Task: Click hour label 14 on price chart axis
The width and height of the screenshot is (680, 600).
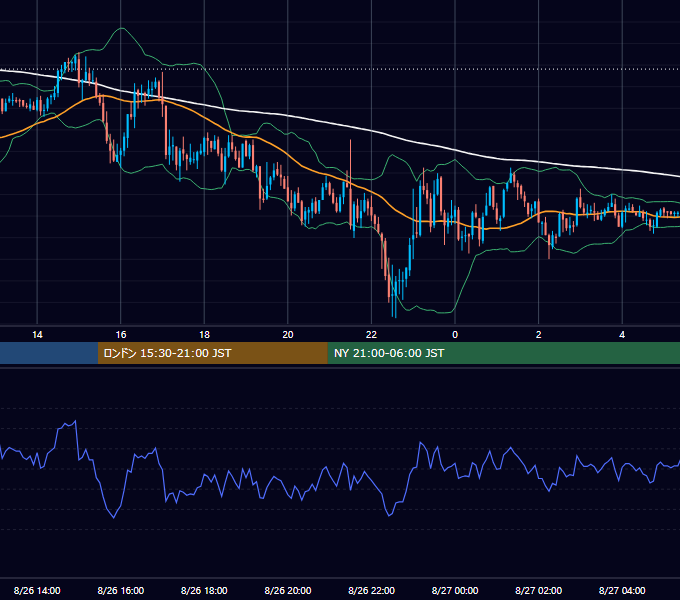Action: pos(37,335)
